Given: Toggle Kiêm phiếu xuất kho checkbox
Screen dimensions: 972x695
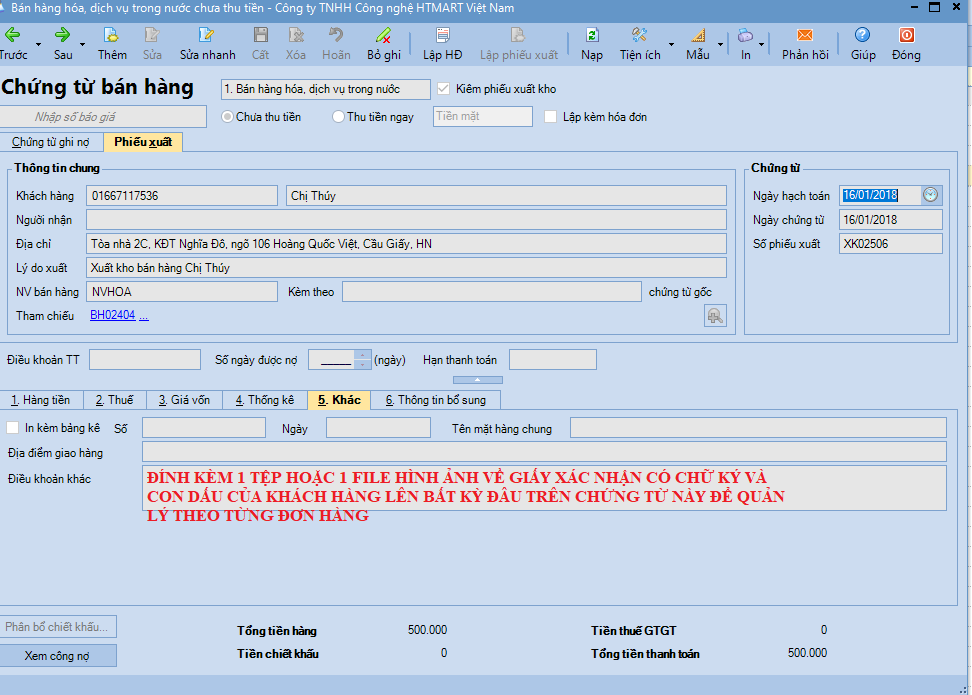Looking at the screenshot, I should click(x=445, y=89).
